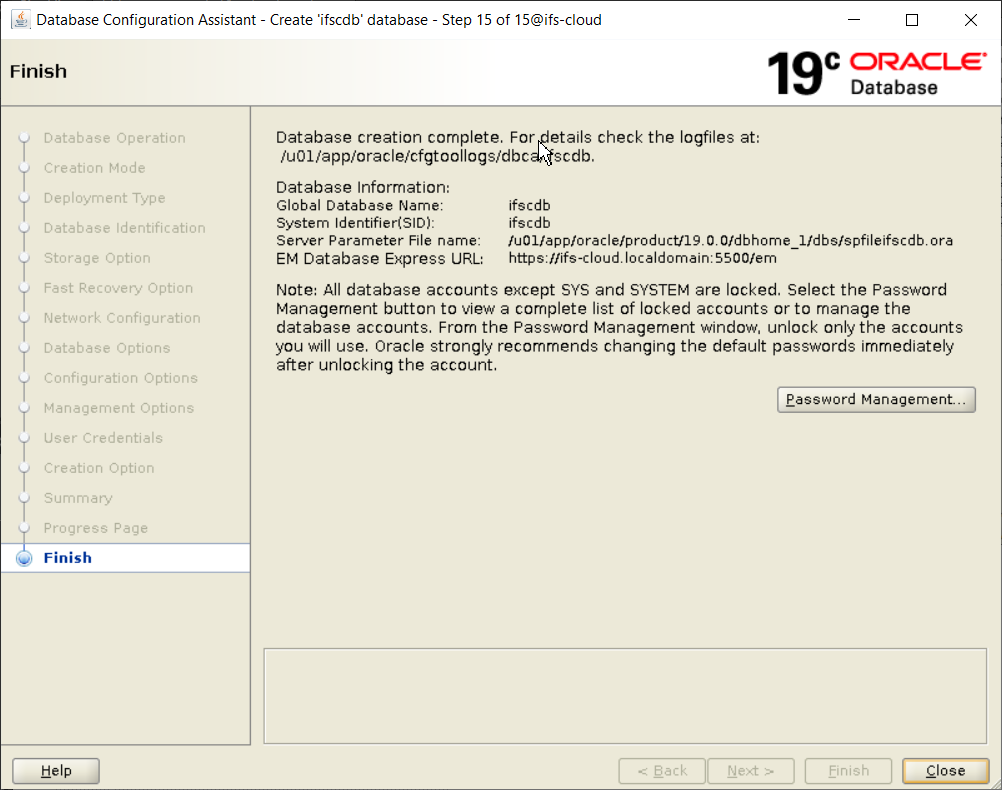Click the disabled Back button
The width and height of the screenshot is (1002, 790).
[x=662, y=771]
